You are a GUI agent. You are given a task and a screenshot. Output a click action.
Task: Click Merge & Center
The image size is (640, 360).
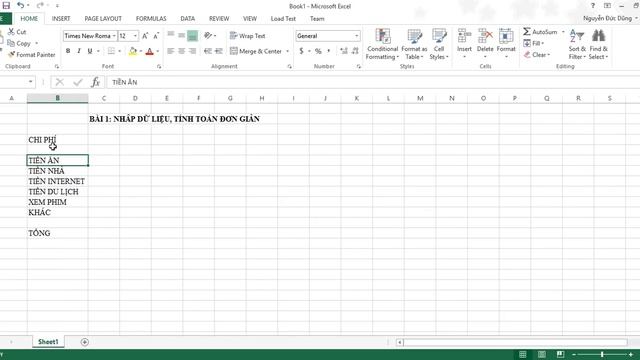tap(256, 51)
